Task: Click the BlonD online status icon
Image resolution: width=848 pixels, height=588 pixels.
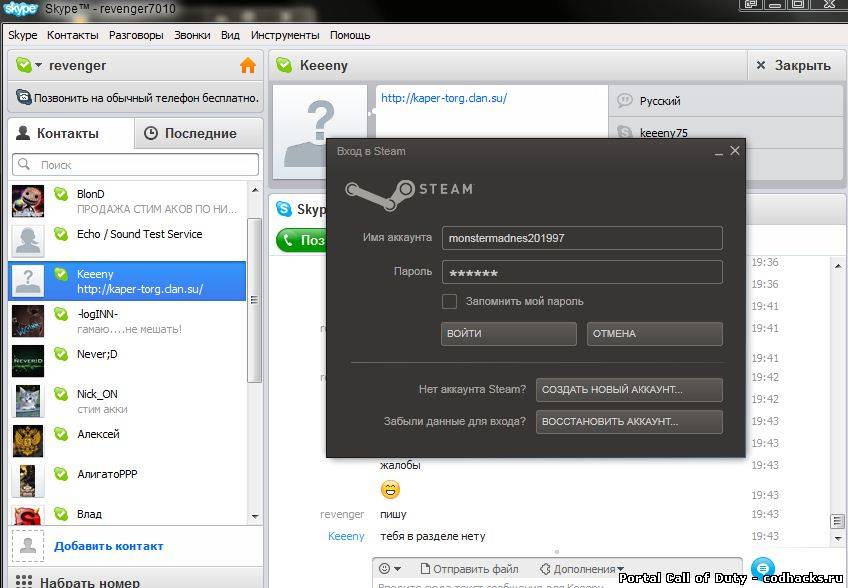Action: [61, 194]
